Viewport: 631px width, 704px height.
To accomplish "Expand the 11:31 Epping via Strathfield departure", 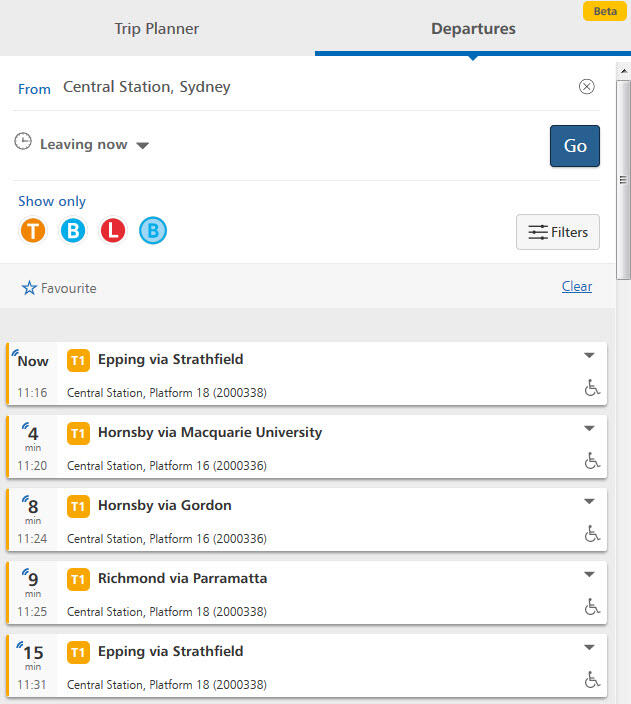I will pos(589,647).
